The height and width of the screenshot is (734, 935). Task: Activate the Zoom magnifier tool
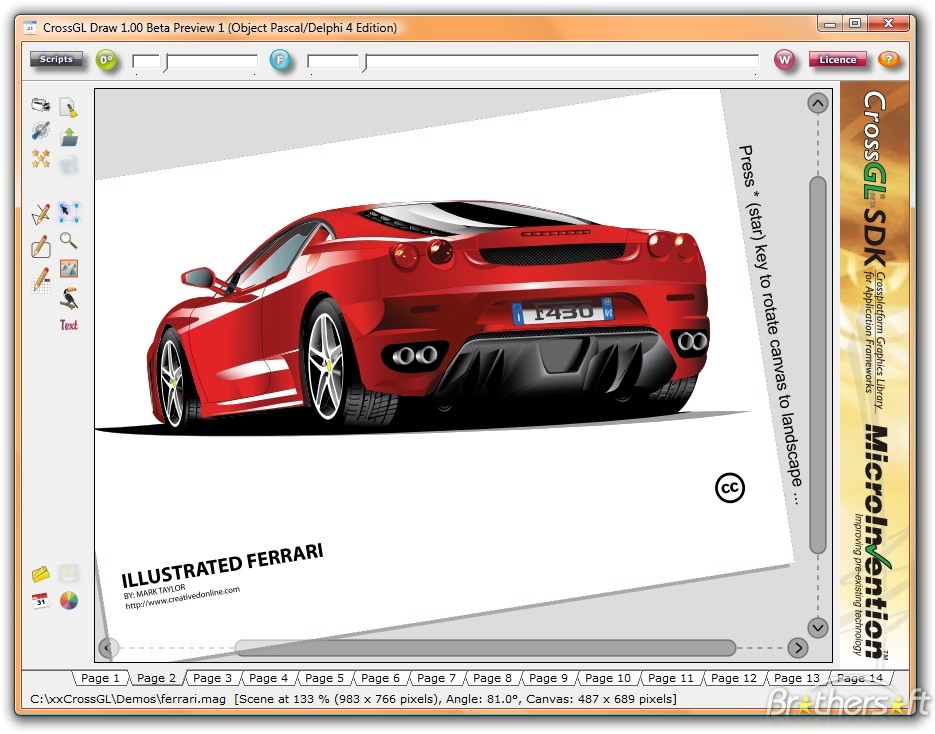coord(68,241)
